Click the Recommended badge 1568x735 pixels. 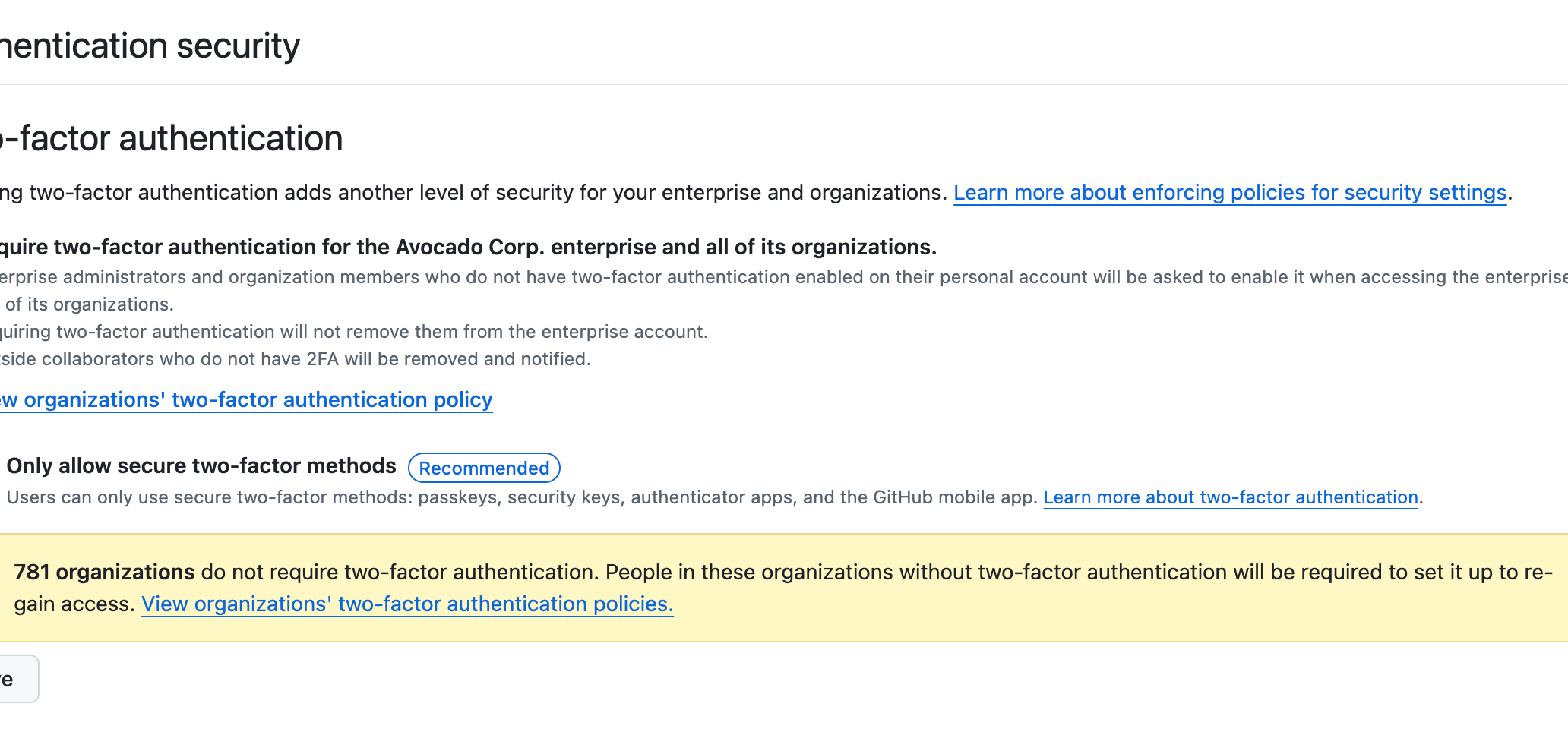[484, 468]
